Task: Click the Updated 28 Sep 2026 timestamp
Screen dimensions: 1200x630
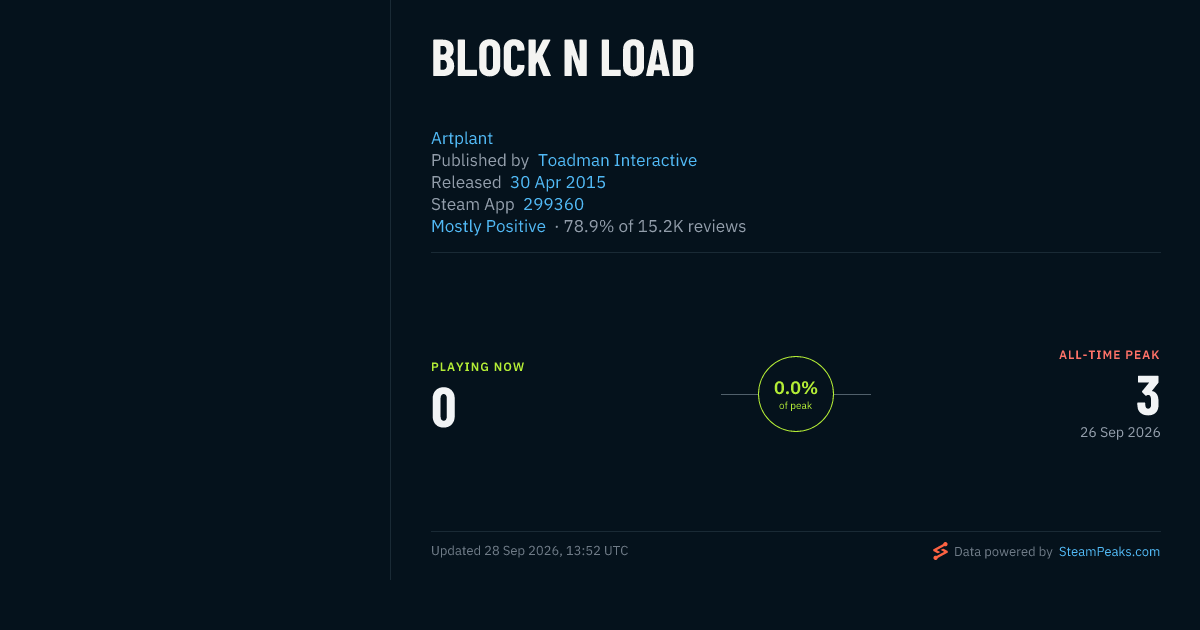Action: [530, 551]
